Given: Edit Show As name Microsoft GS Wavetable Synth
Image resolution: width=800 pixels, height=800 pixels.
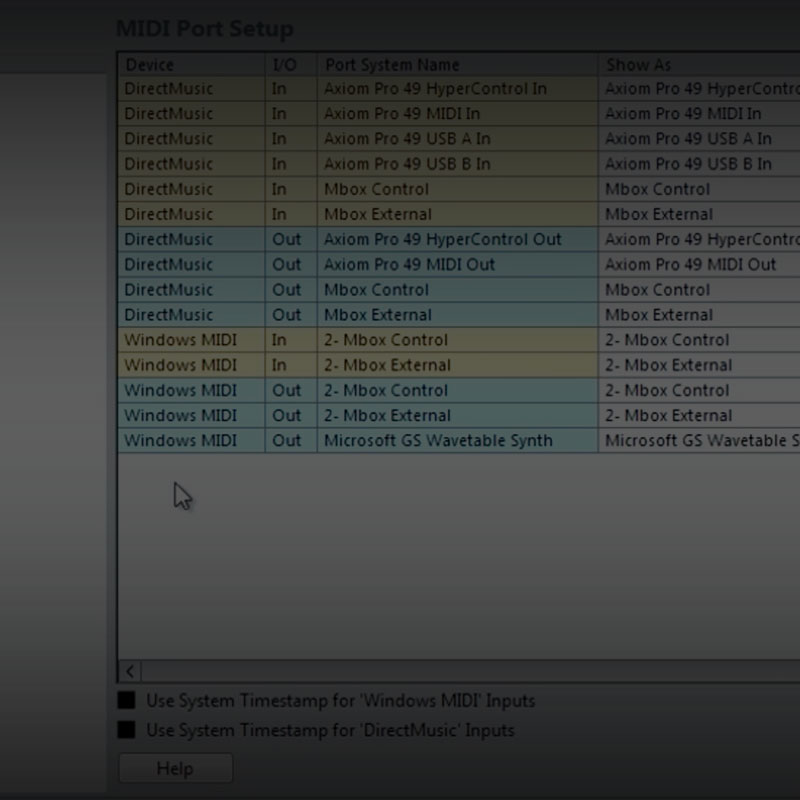Looking at the screenshot, I should (699, 440).
